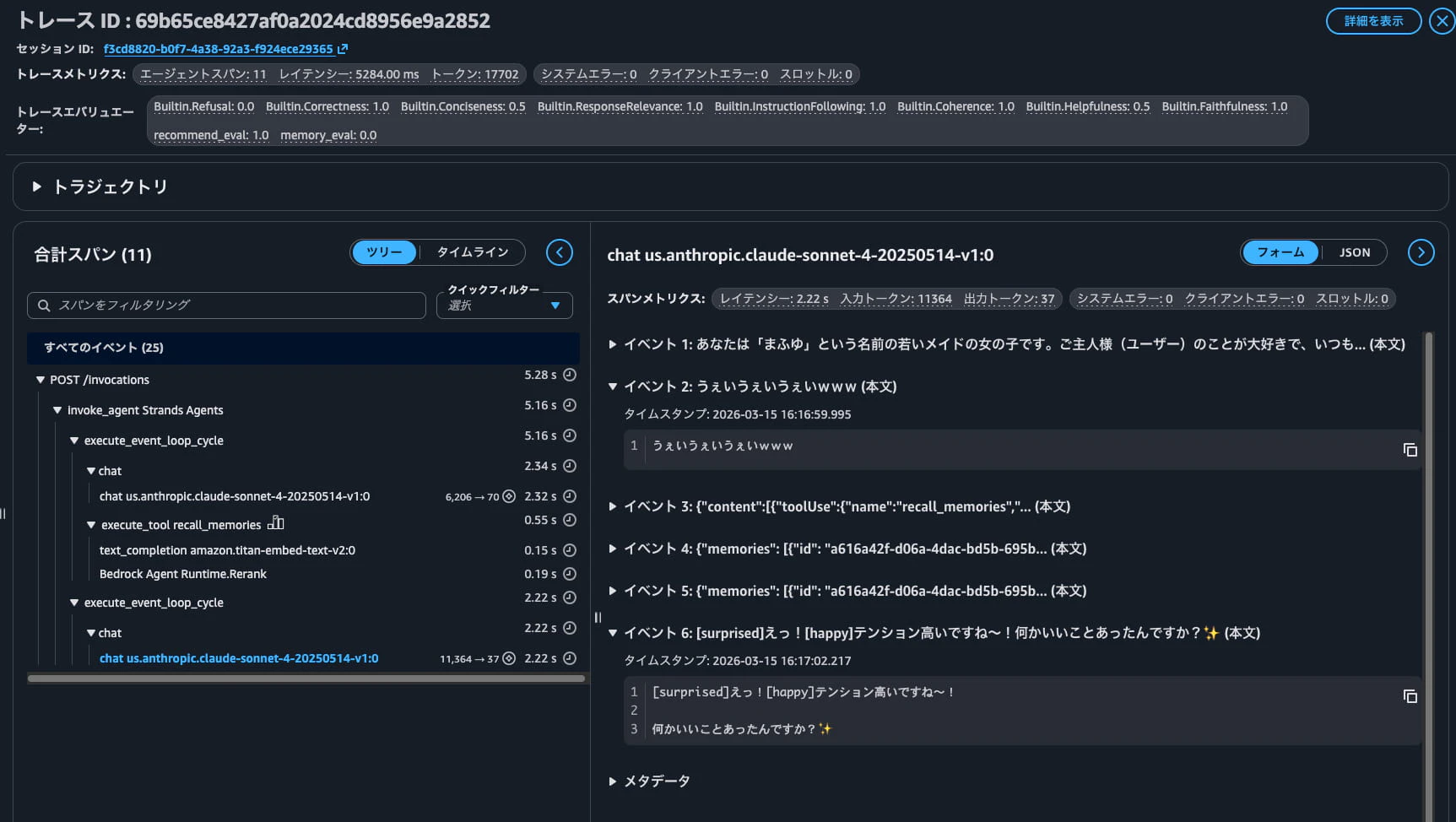
Task: Copy the event 6 body text
Action: [1410, 696]
